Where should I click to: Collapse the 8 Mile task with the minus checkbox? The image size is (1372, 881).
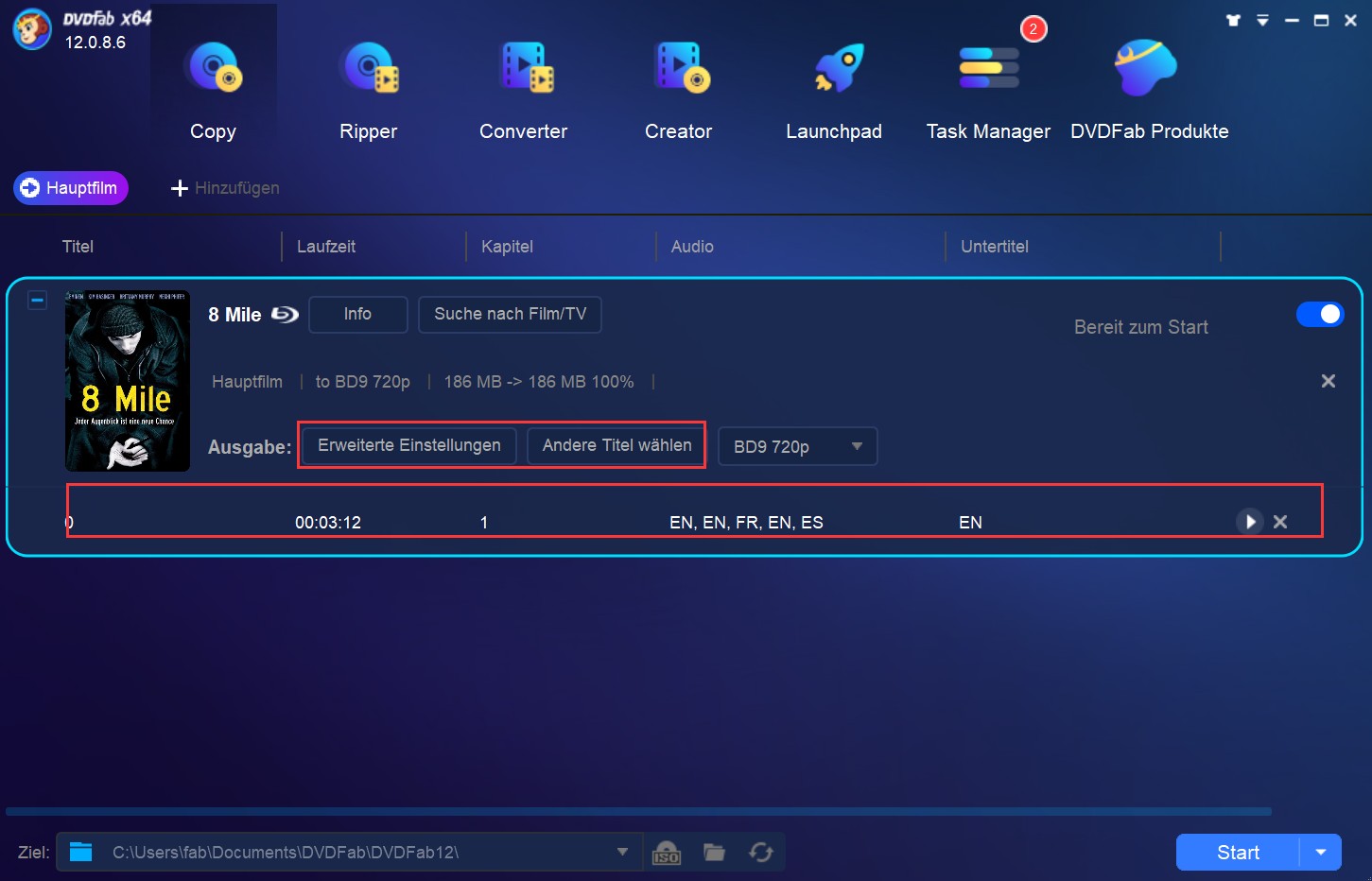pos(37,301)
